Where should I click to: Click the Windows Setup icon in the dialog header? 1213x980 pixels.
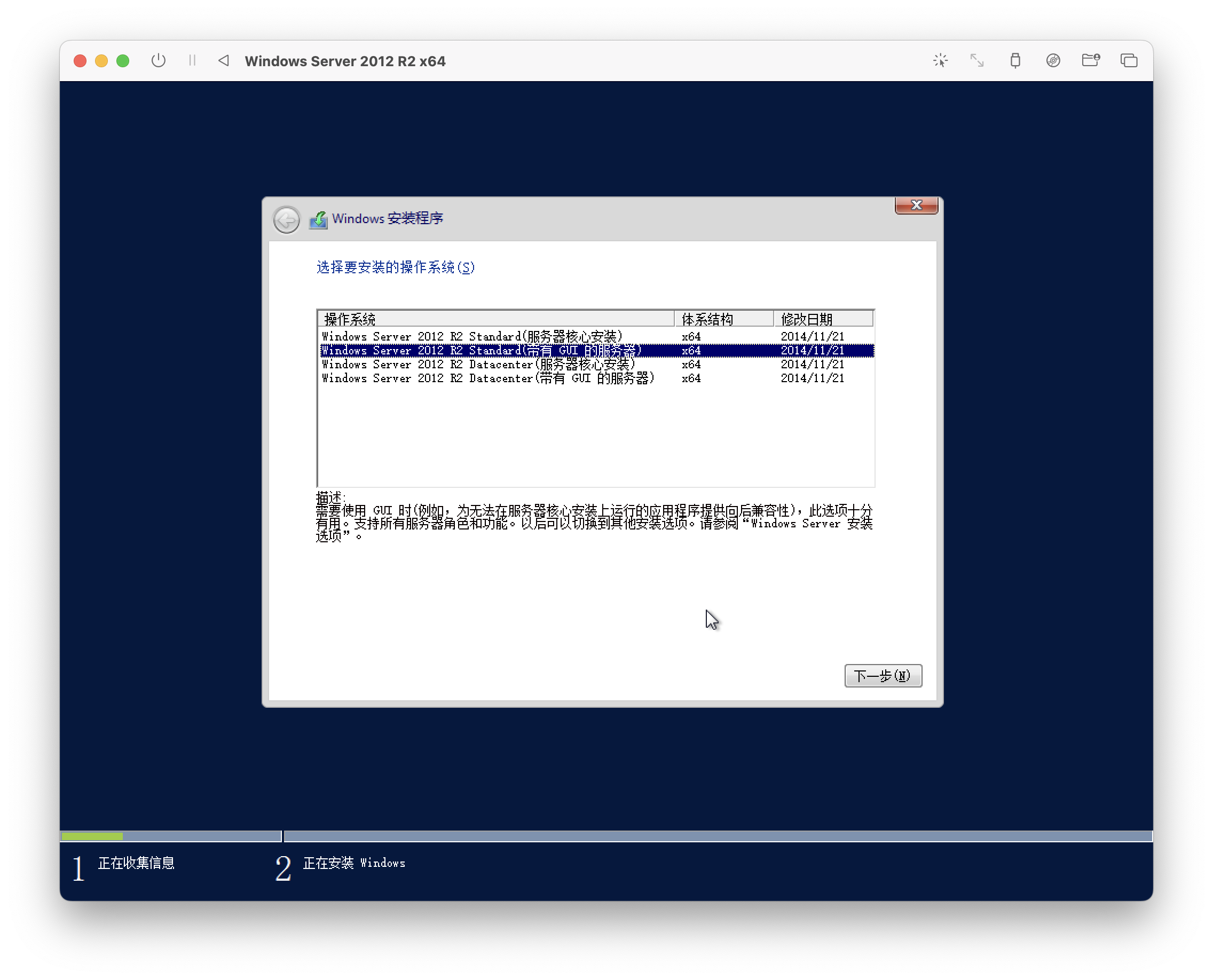pos(318,219)
